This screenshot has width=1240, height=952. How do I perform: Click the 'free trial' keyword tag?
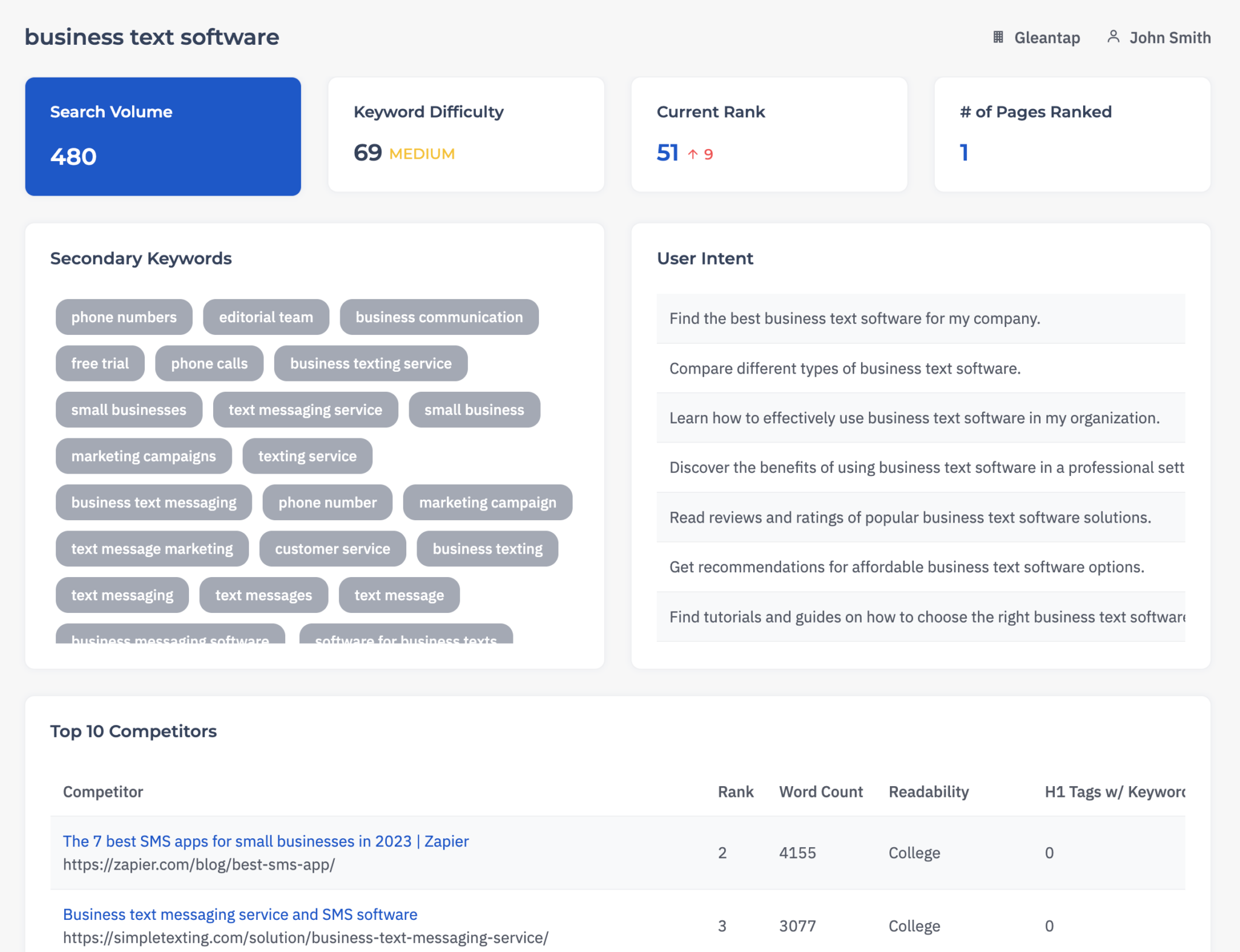(x=100, y=363)
